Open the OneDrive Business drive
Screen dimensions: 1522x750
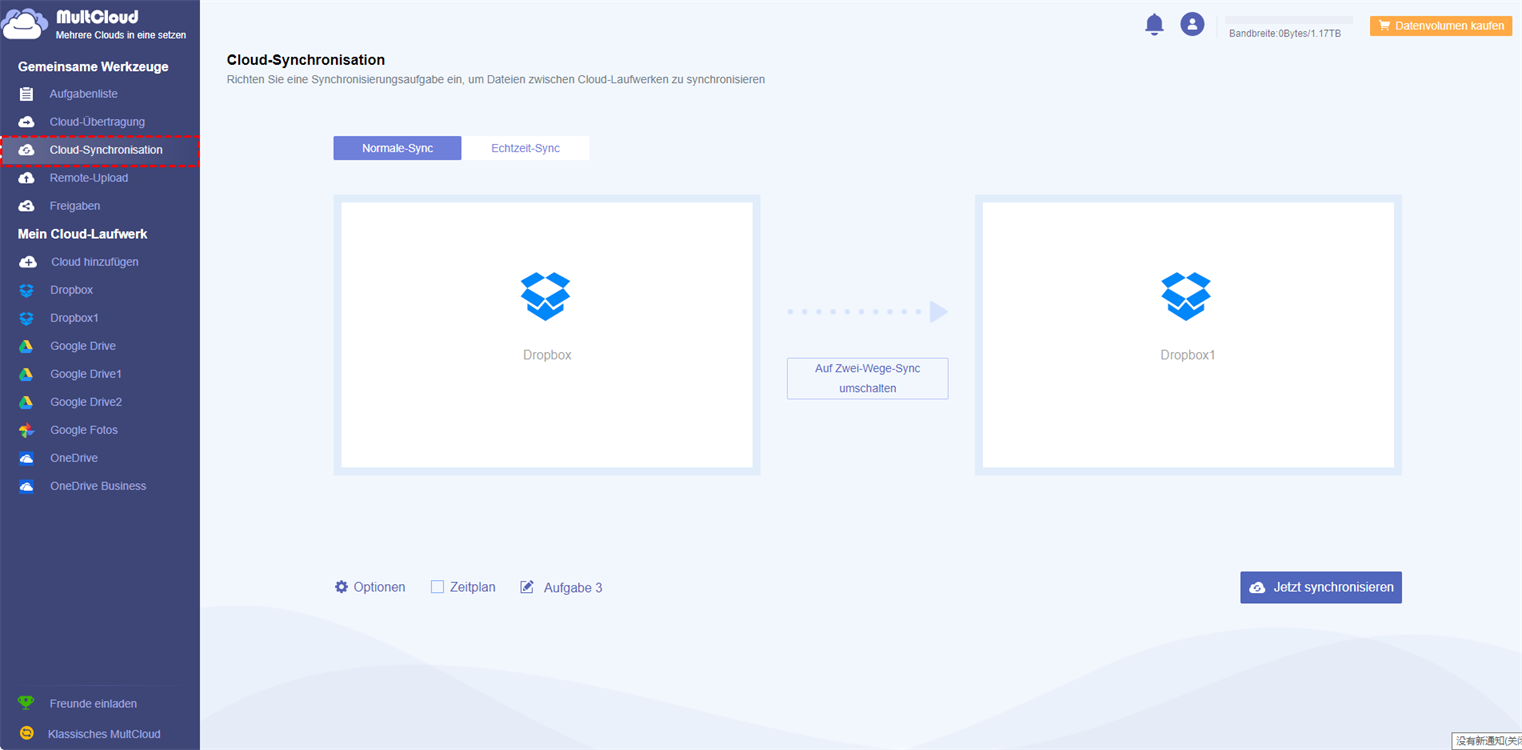pyautogui.click(x=100, y=486)
